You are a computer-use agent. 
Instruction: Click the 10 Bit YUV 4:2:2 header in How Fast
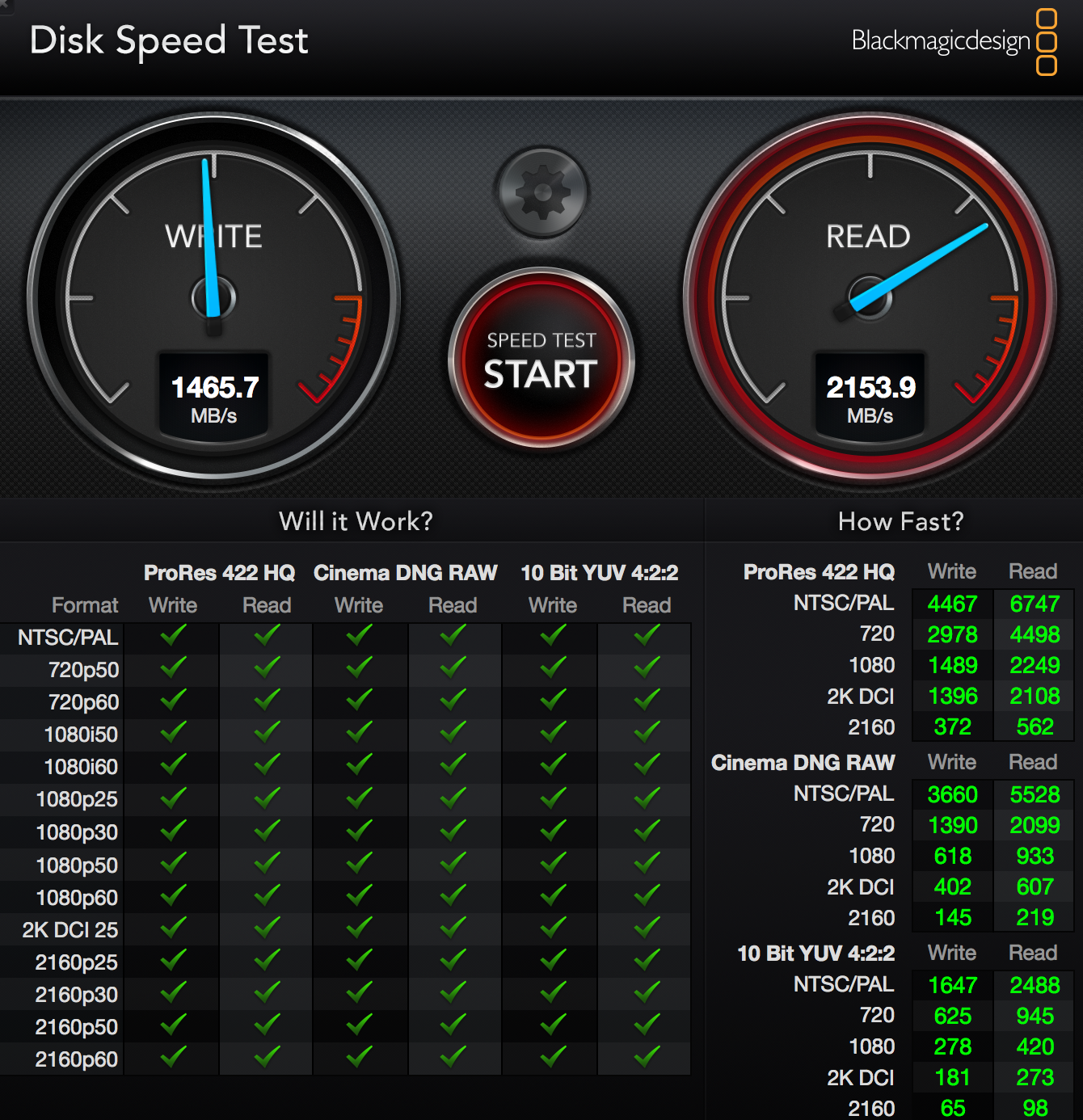(816, 953)
